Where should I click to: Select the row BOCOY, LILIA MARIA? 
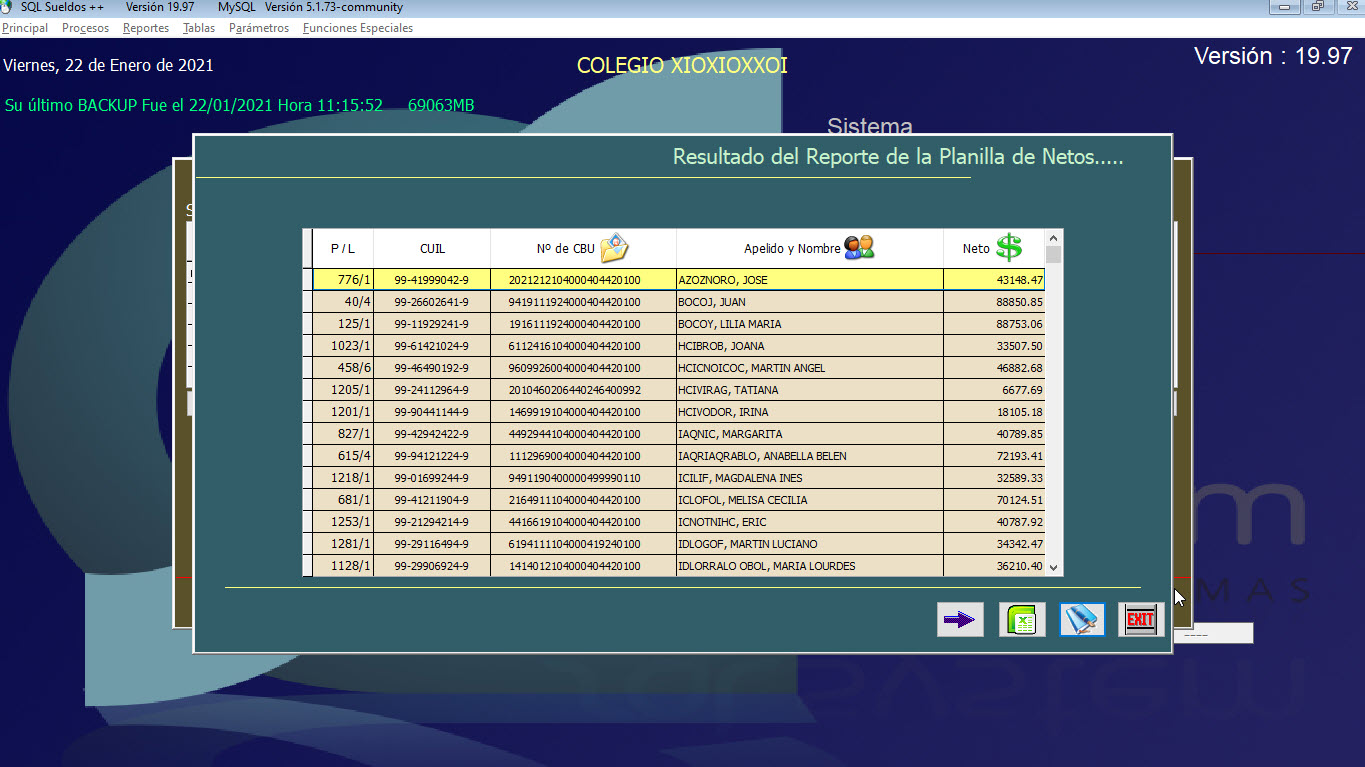(x=679, y=324)
